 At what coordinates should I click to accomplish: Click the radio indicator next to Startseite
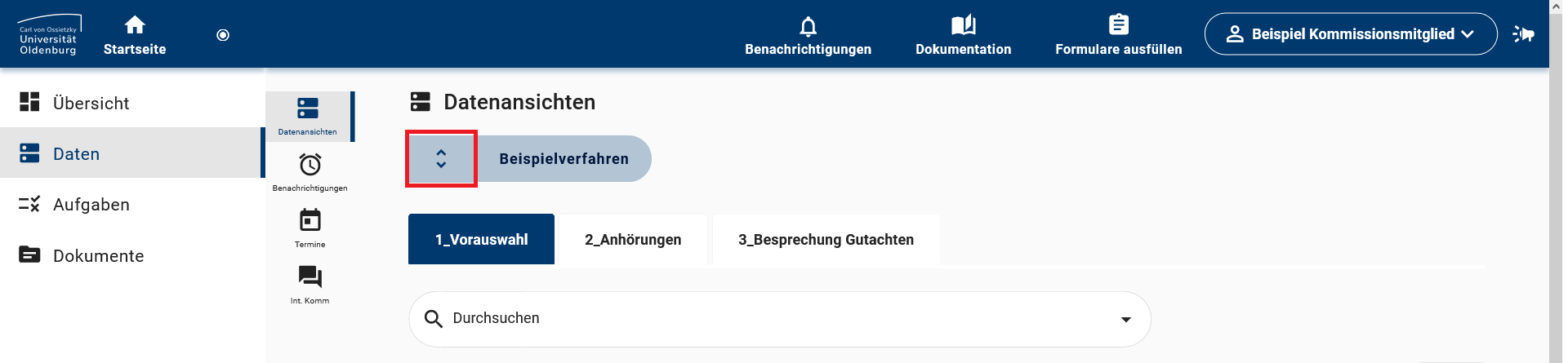click(223, 35)
